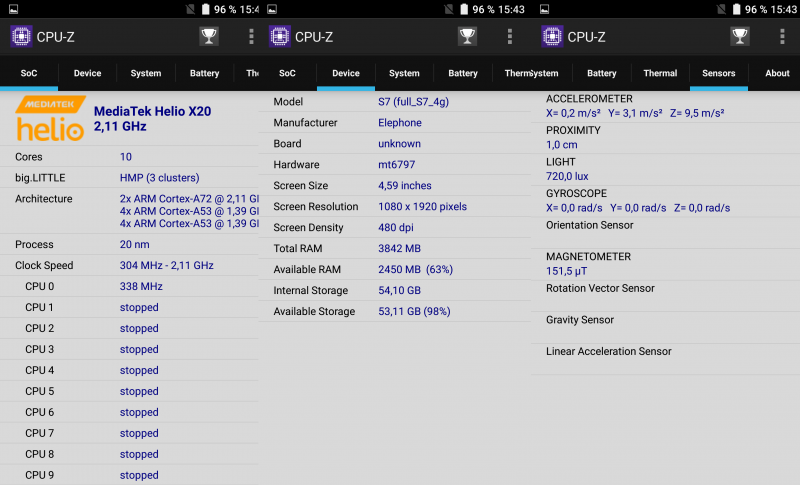Tap the Screen Density 480 dpi value
800x485 pixels.
pyautogui.click(x=395, y=227)
